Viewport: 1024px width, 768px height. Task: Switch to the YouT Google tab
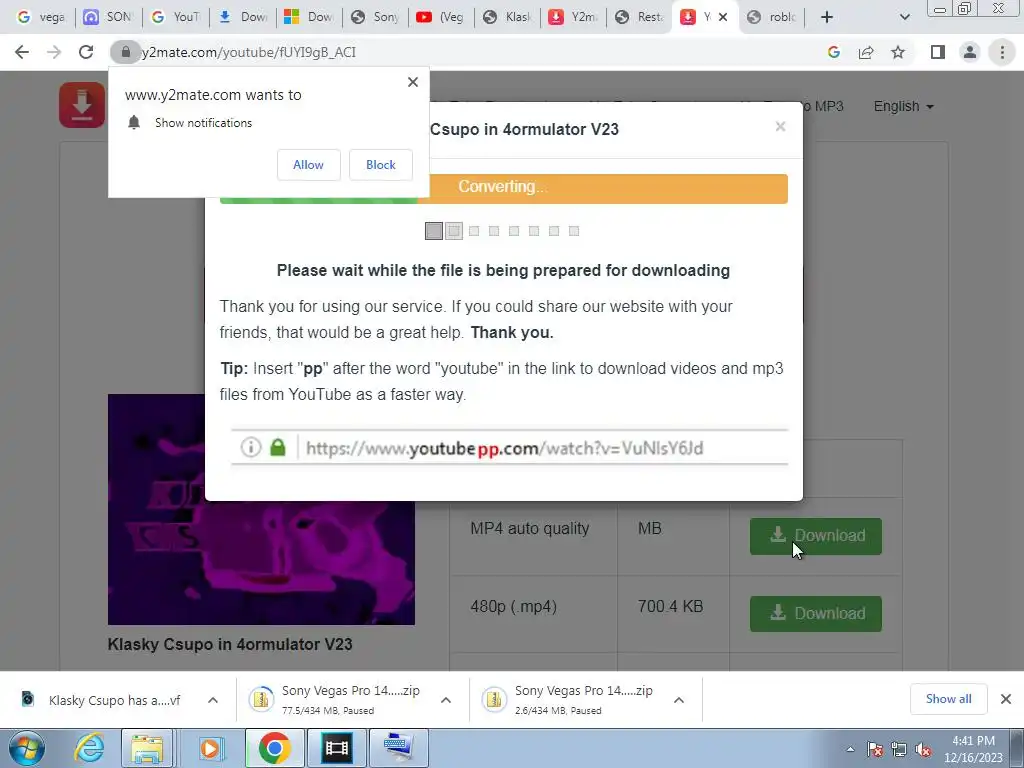point(175,17)
